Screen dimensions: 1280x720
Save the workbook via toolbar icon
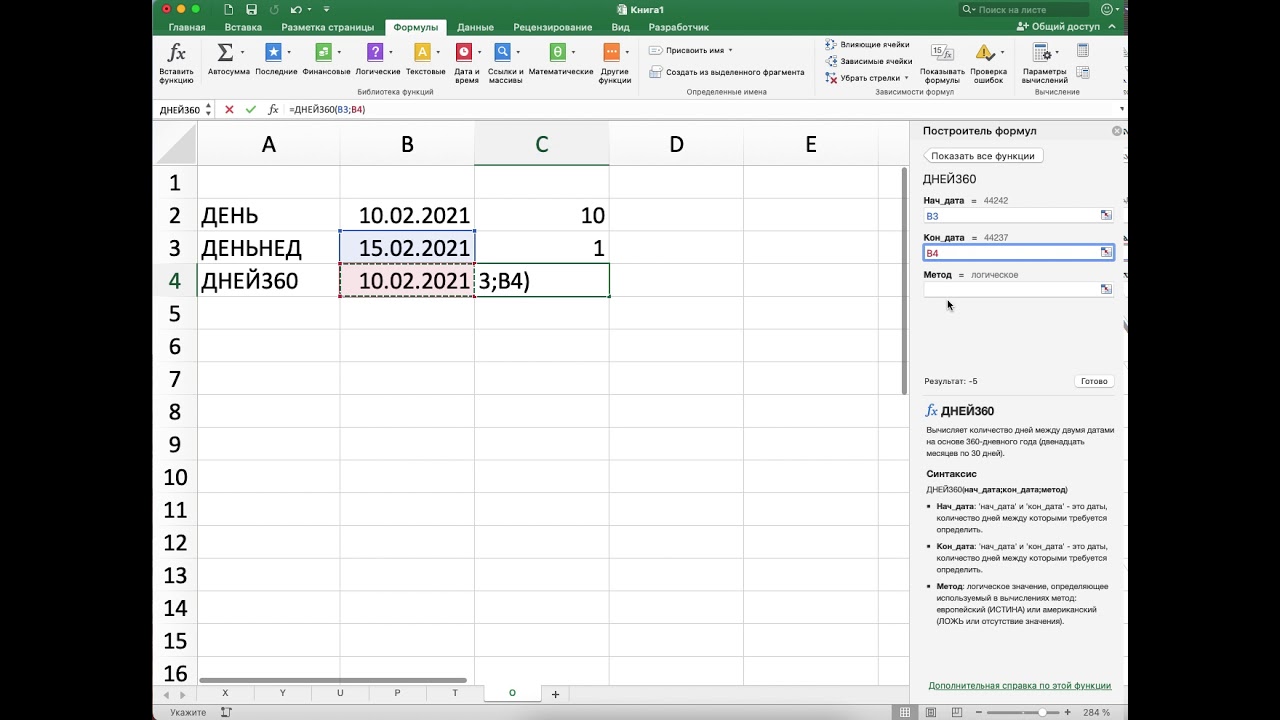250,9
